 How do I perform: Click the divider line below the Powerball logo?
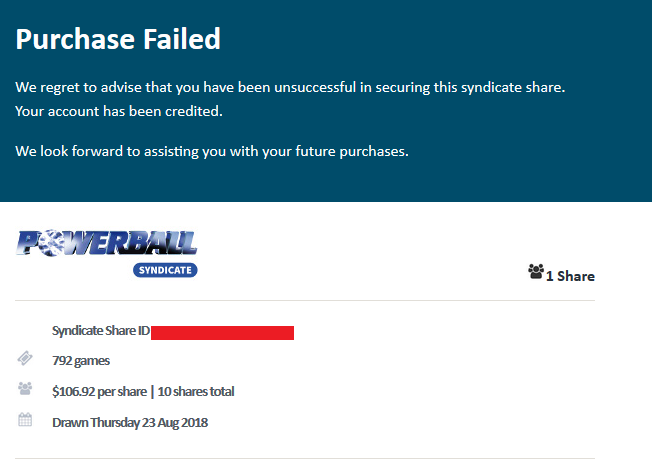[305, 300]
